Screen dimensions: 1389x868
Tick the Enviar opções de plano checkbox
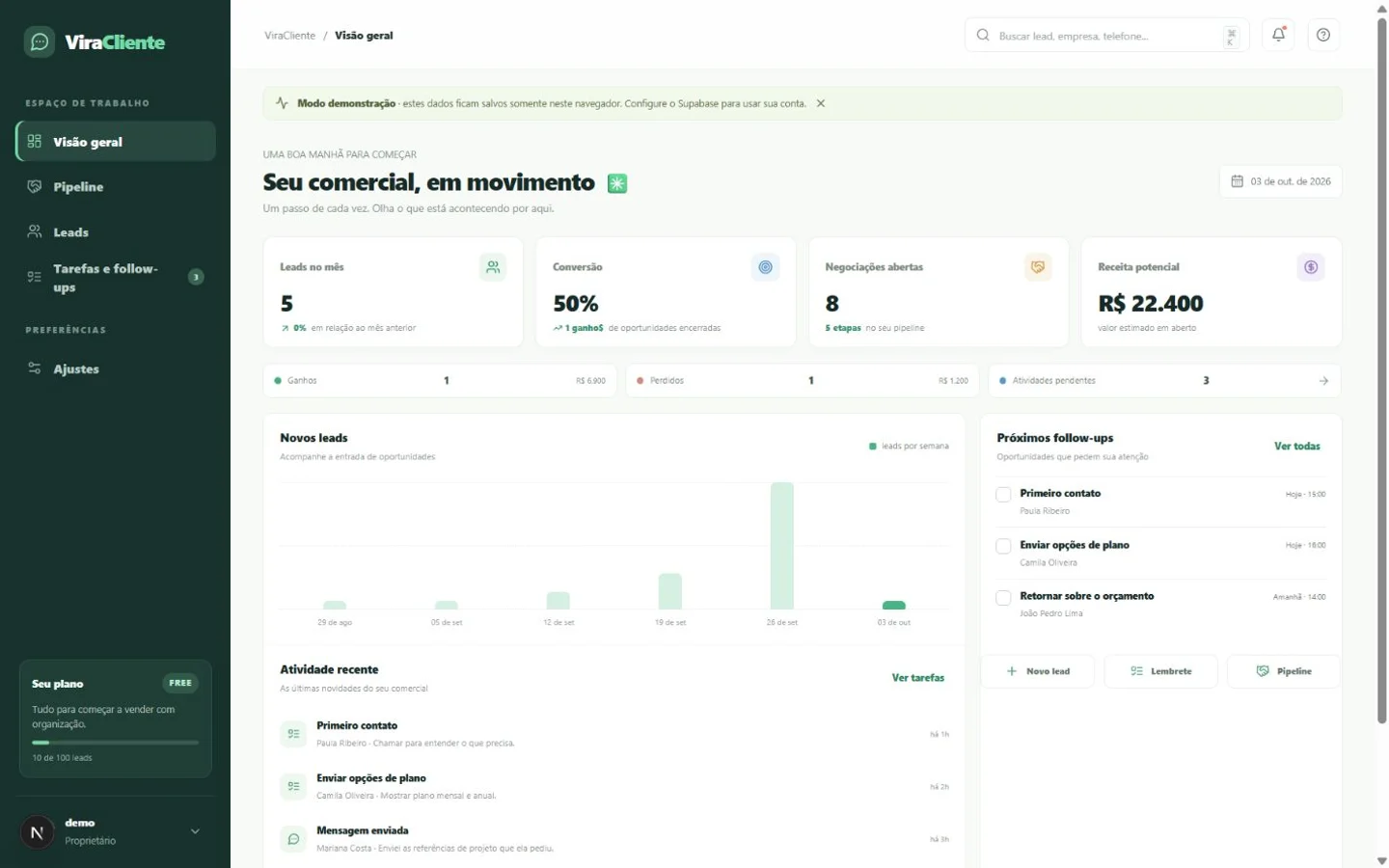coord(1003,546)
